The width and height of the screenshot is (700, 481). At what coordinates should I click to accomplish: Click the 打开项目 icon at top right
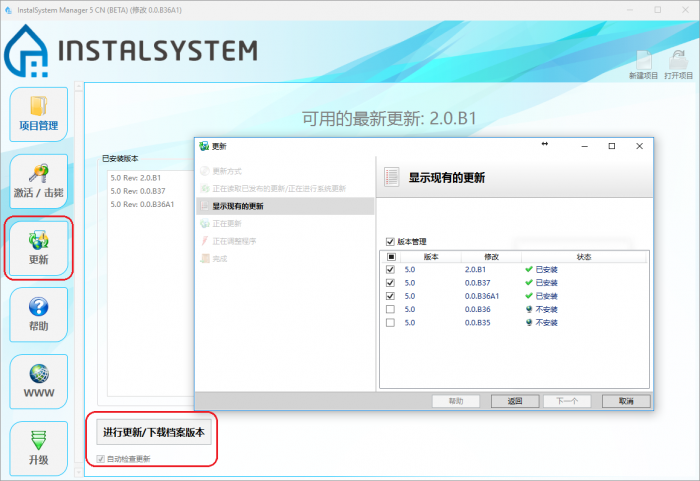pos(679,64)
